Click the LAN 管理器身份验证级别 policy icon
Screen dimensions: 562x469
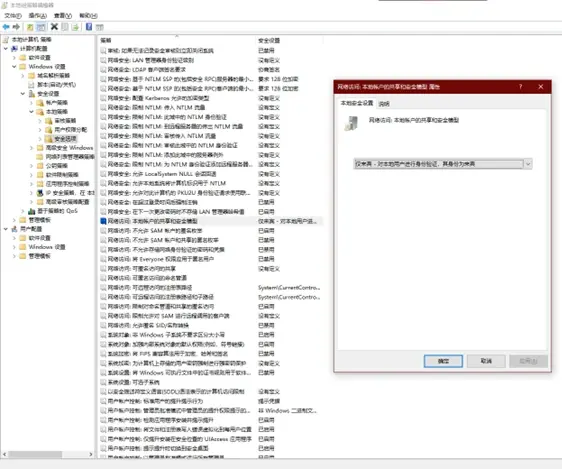pyautogui.click(x=103, y=60)
